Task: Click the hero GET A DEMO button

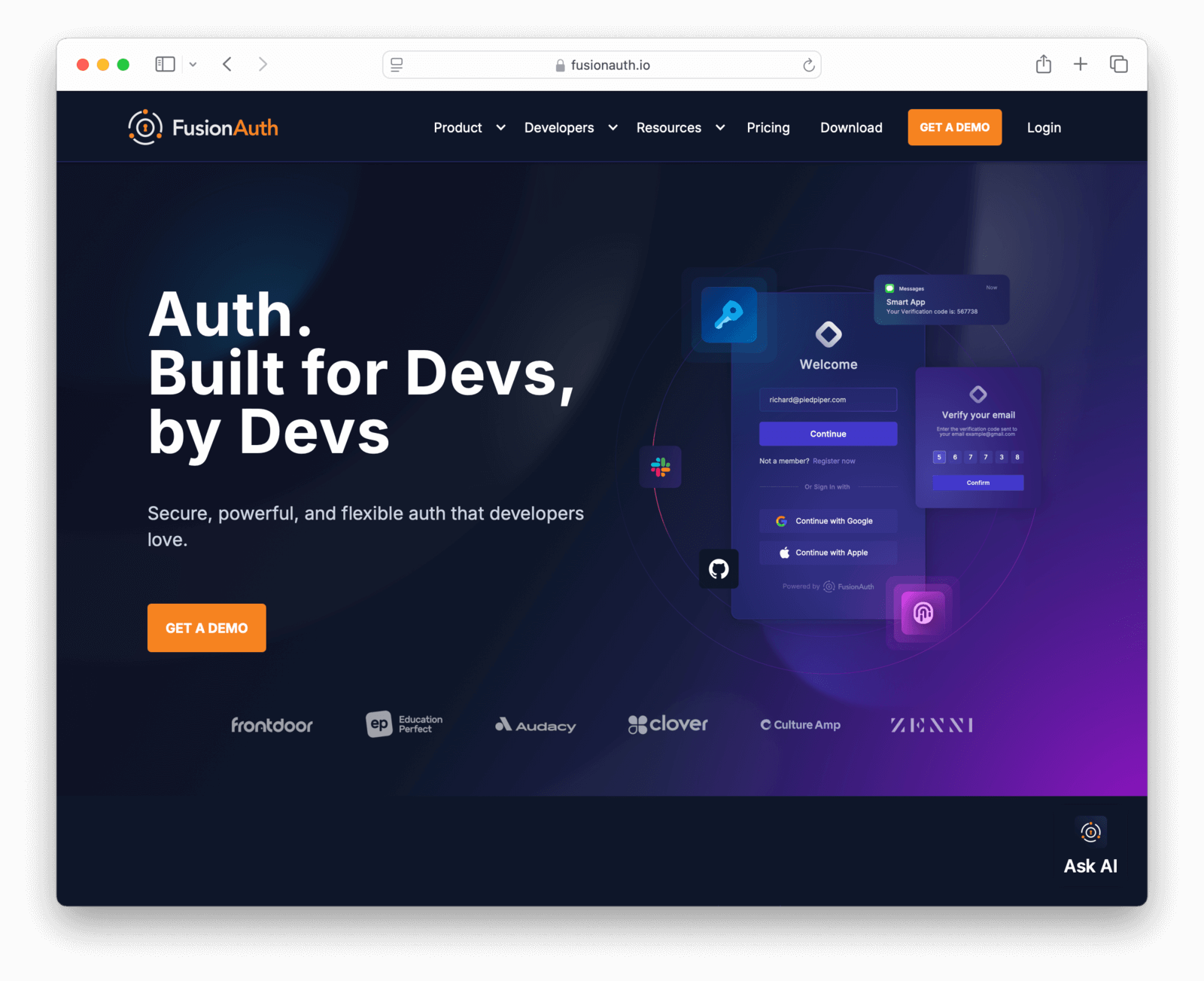Action: (x=207, y=628)
